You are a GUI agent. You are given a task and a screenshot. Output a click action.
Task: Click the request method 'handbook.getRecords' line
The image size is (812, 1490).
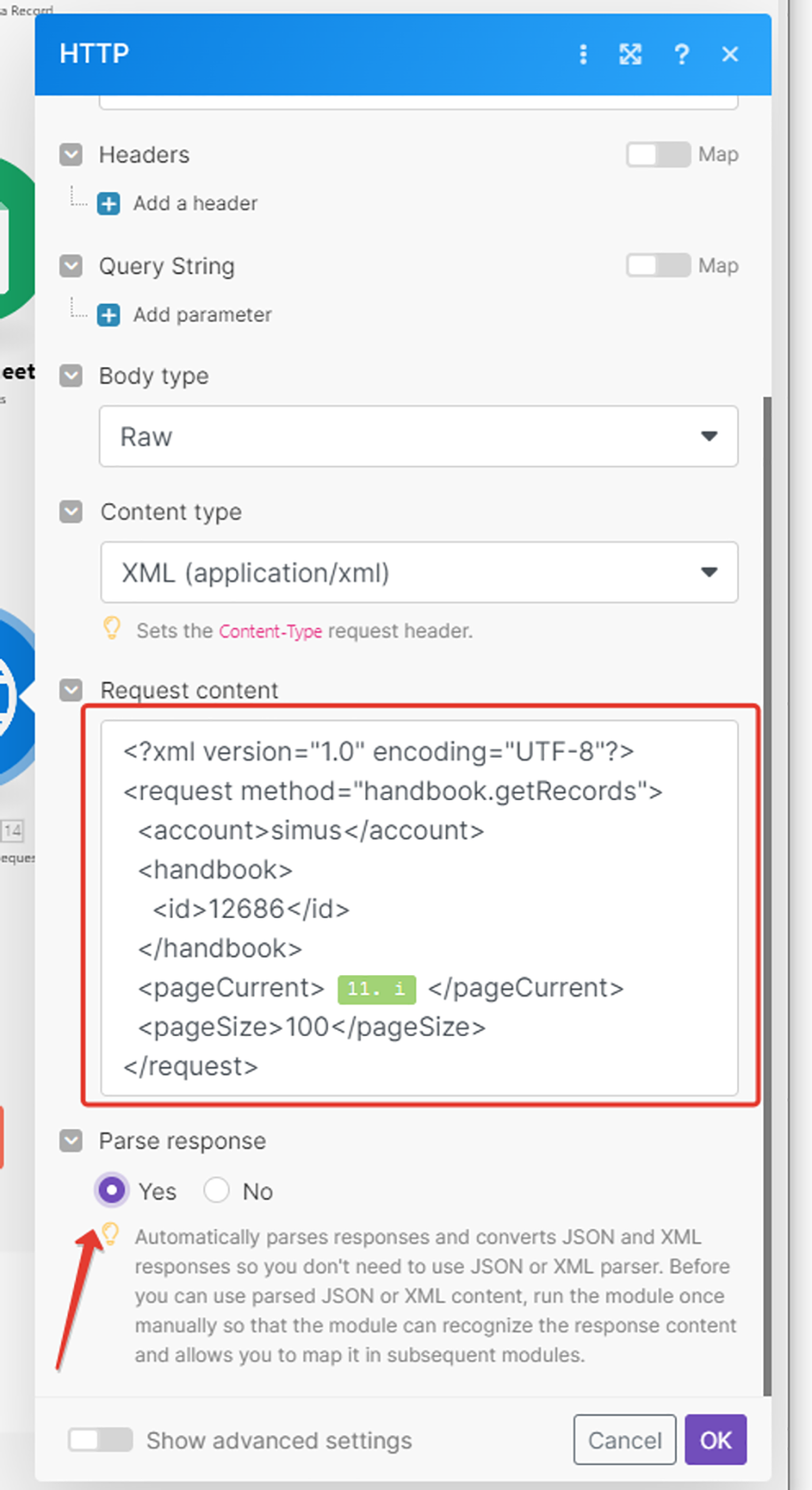tap(393, 791)
